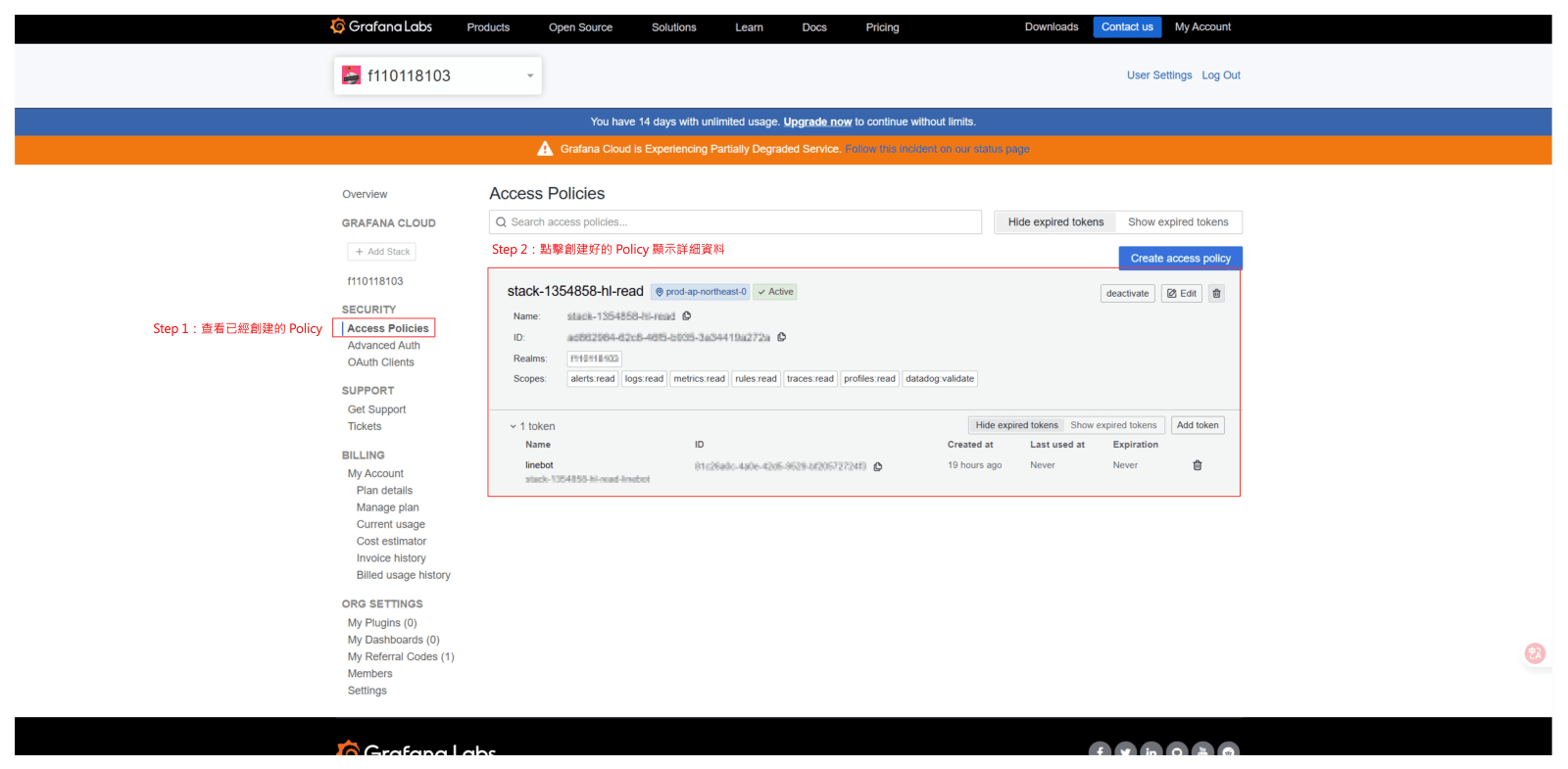This screenshot has height=769, width=1568.
Task: Copy the access policy ID
Action: pos(781,337)
